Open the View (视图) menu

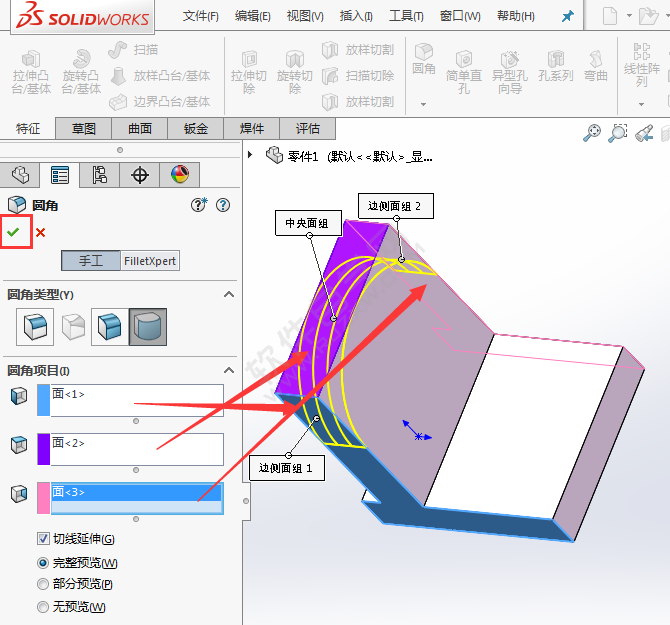pos(305,16)
